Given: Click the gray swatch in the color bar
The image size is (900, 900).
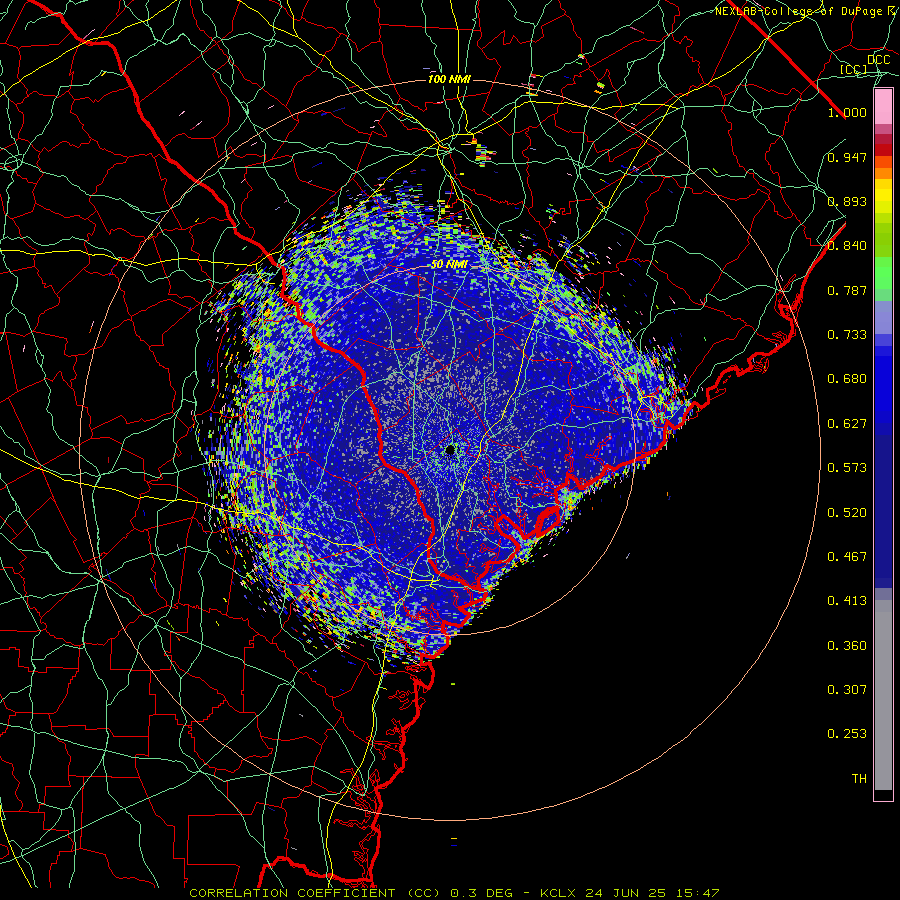Looking at the screenshot, I should [x=883, y=695].
